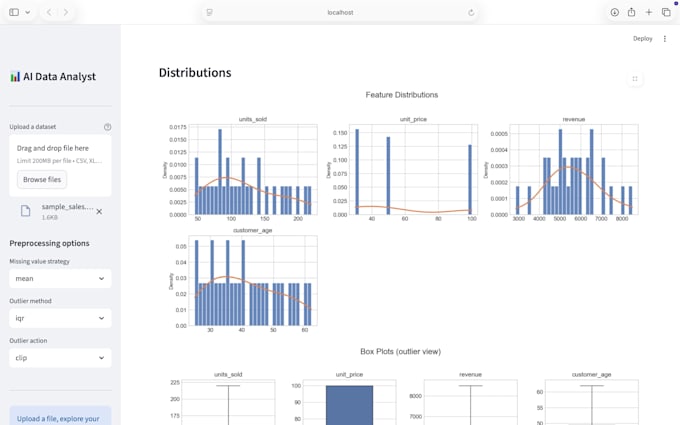Click the Upload a dataset label

click(x=33, y=127)
